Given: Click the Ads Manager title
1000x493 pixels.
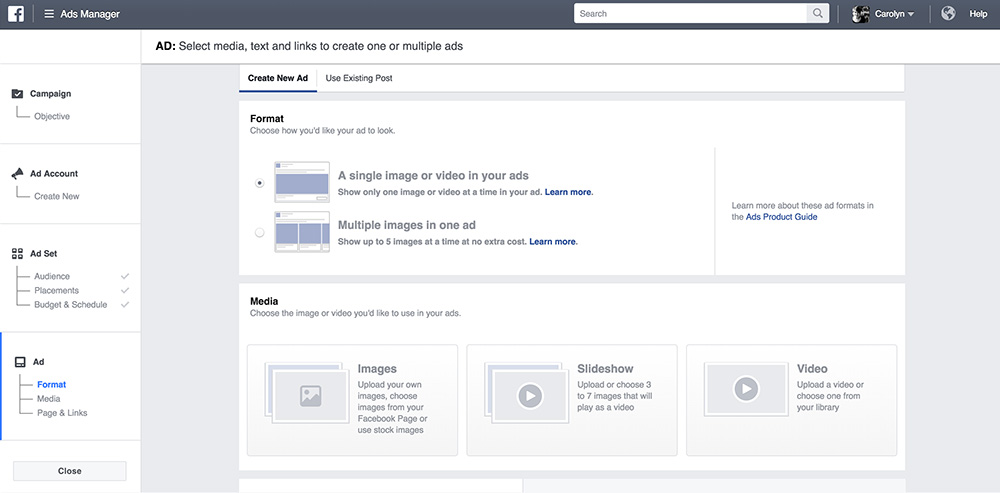Looking at the screenshot, I should 90,14.
